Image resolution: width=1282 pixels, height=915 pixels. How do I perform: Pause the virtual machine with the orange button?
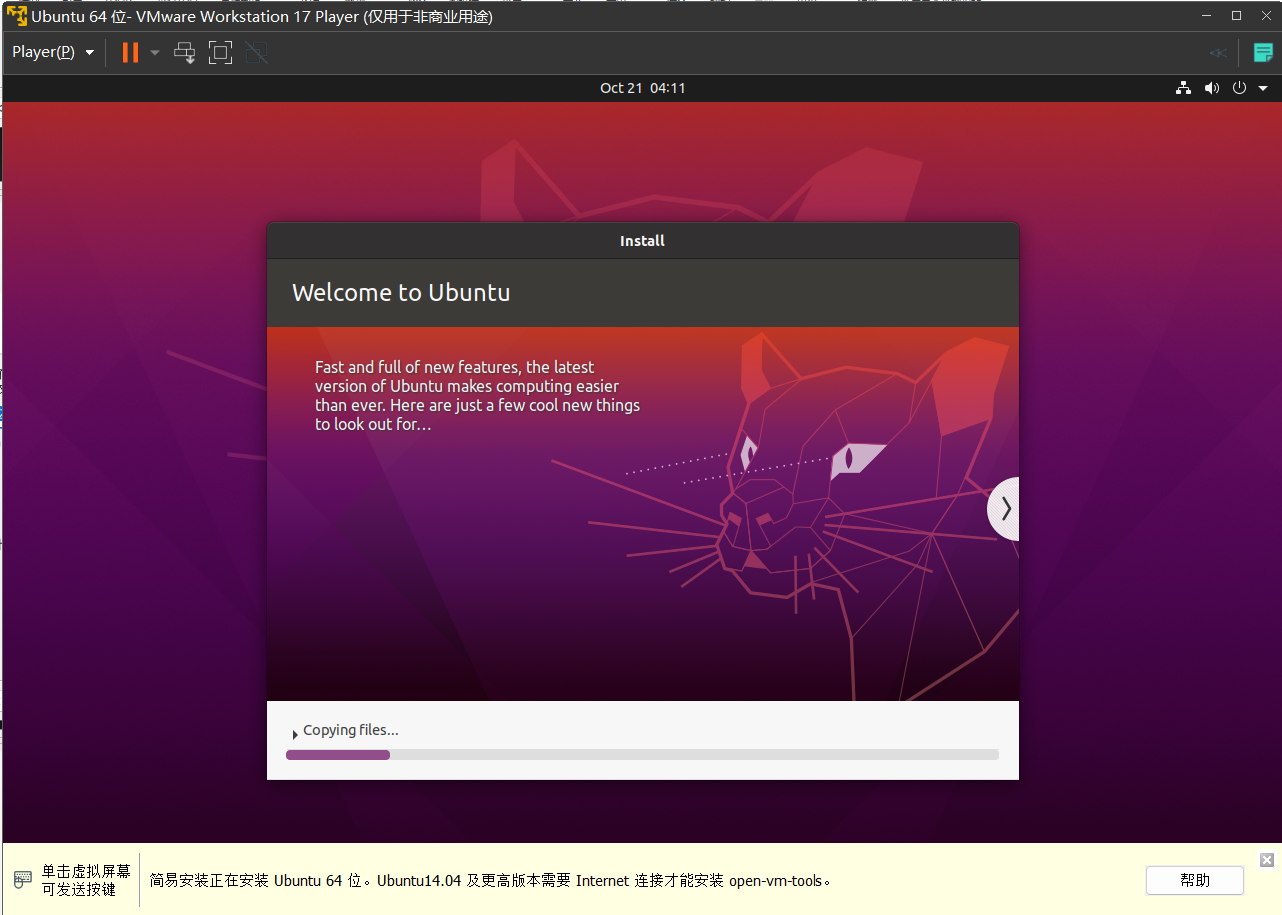click(130, 52)
